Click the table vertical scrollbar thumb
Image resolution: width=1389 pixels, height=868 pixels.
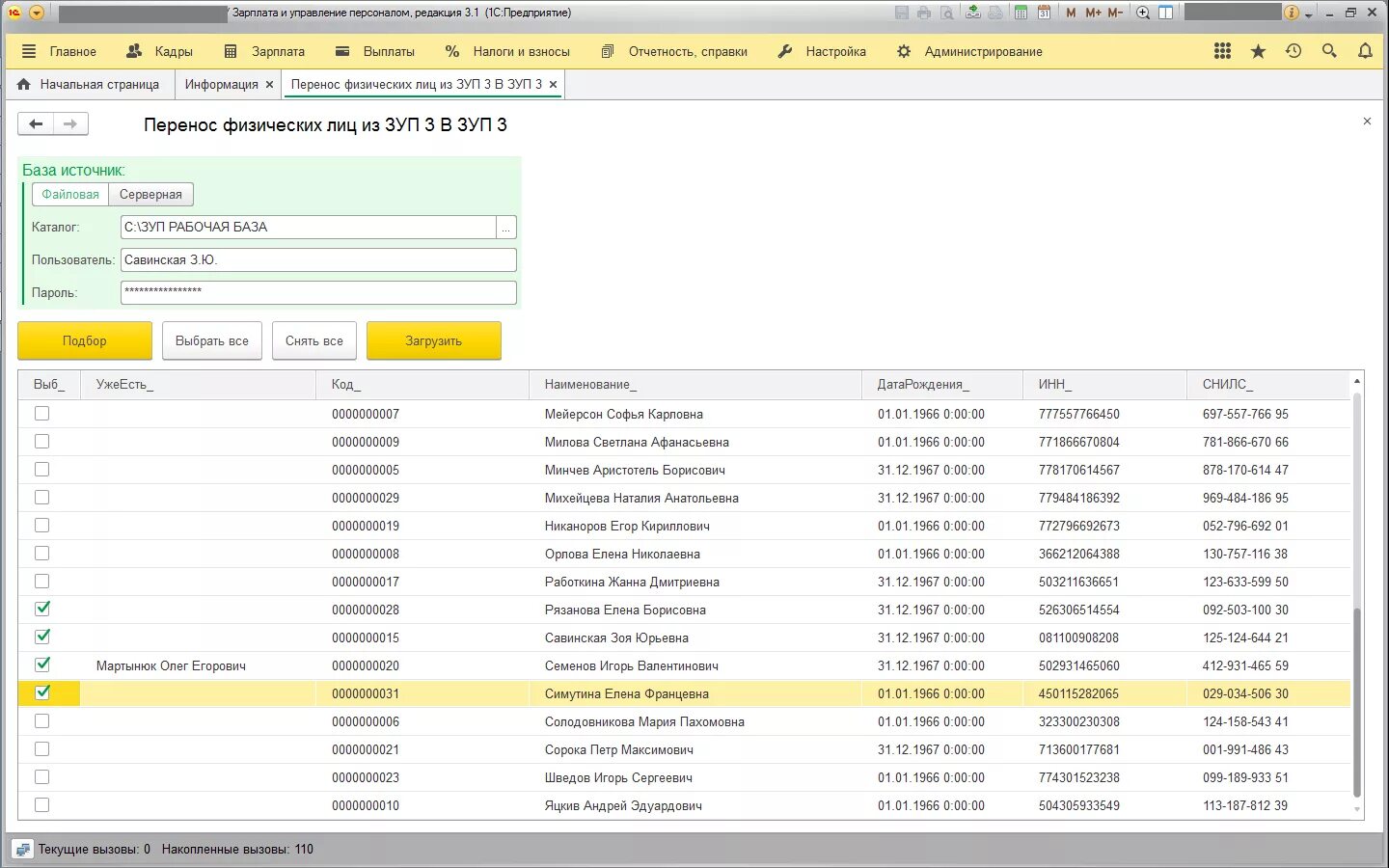coord(1357,702)
